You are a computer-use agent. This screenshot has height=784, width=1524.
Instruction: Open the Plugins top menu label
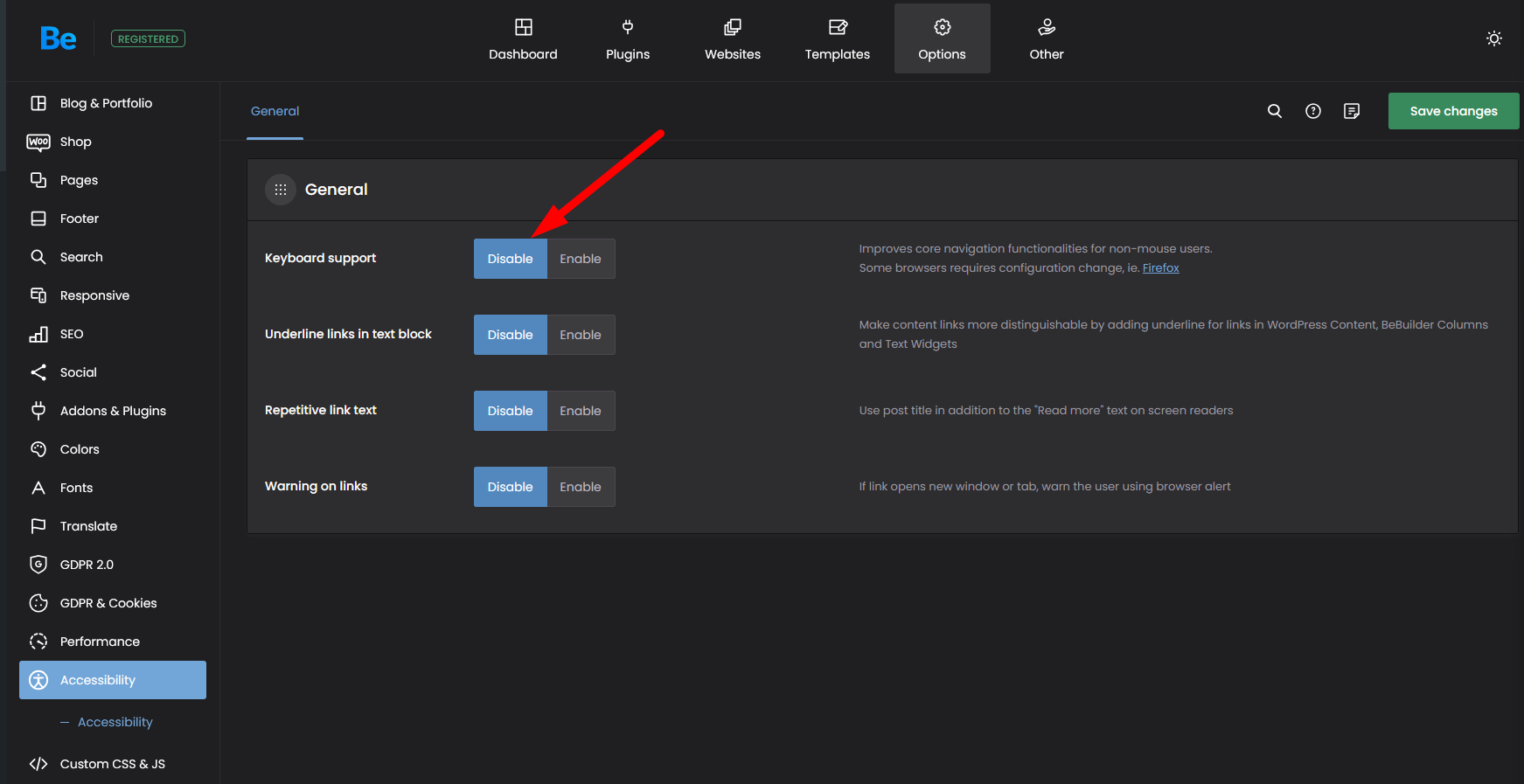[628, 54]
